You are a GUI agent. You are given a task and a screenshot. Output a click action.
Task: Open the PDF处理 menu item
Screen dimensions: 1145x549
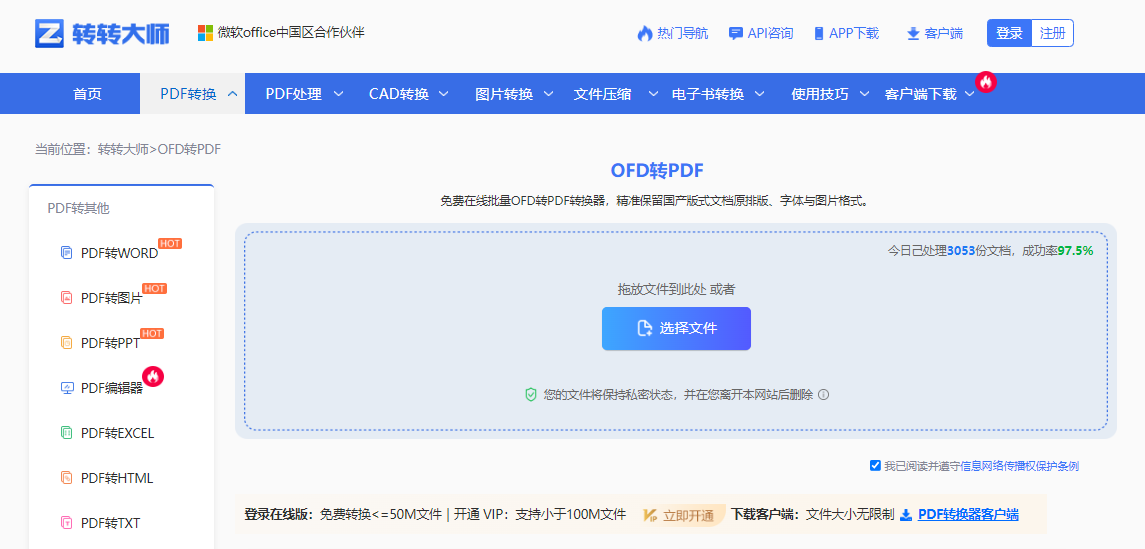click(x=294, y=94)
